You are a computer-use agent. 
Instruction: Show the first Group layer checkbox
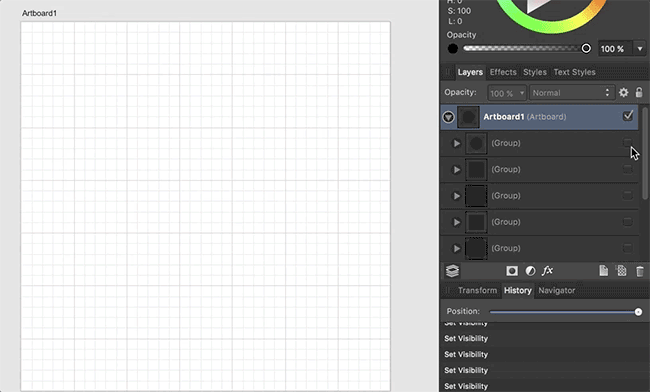click(x=627, y=143)
